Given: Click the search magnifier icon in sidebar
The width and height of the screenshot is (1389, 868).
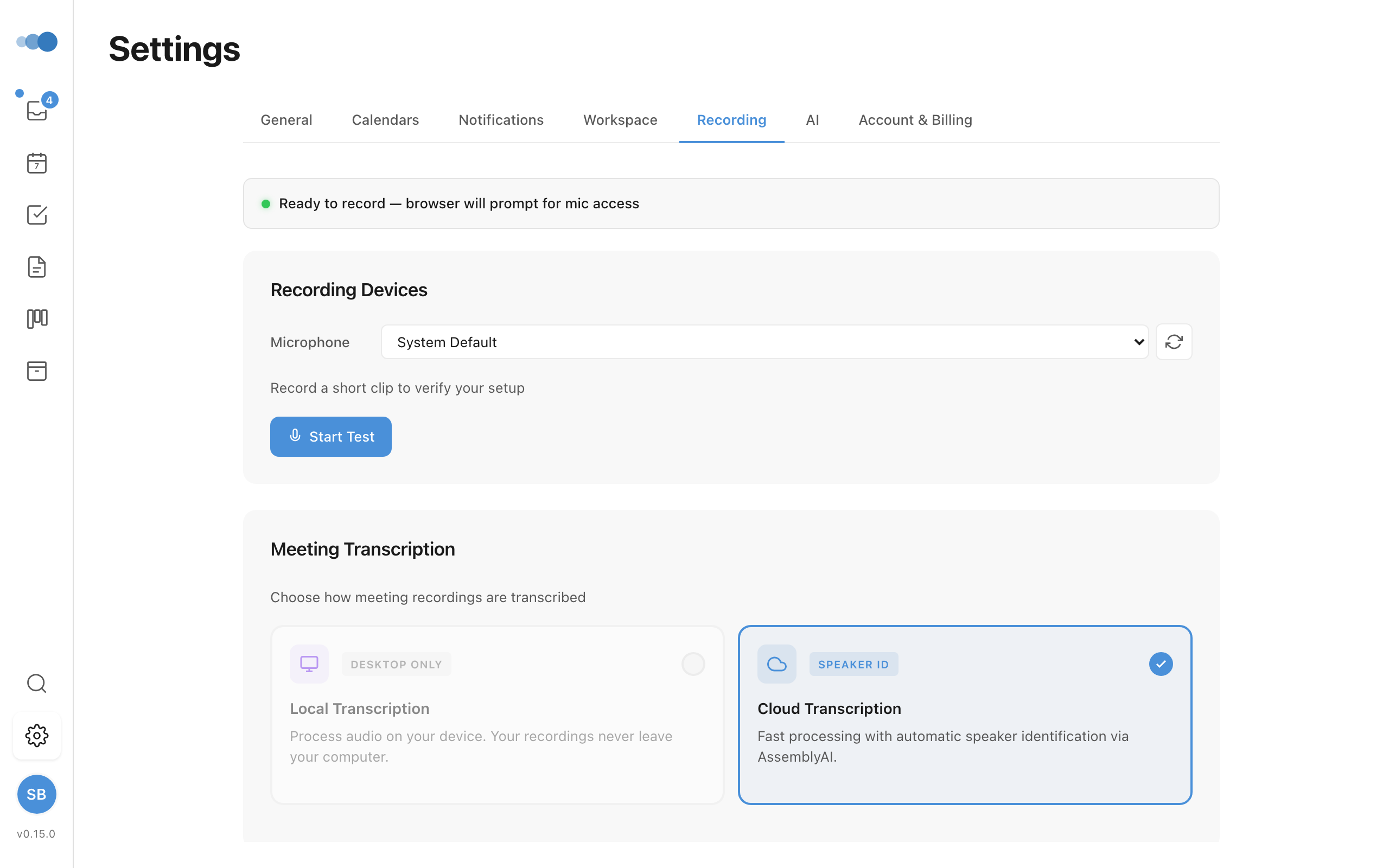Looking at the screenshot, I should 37,683.
